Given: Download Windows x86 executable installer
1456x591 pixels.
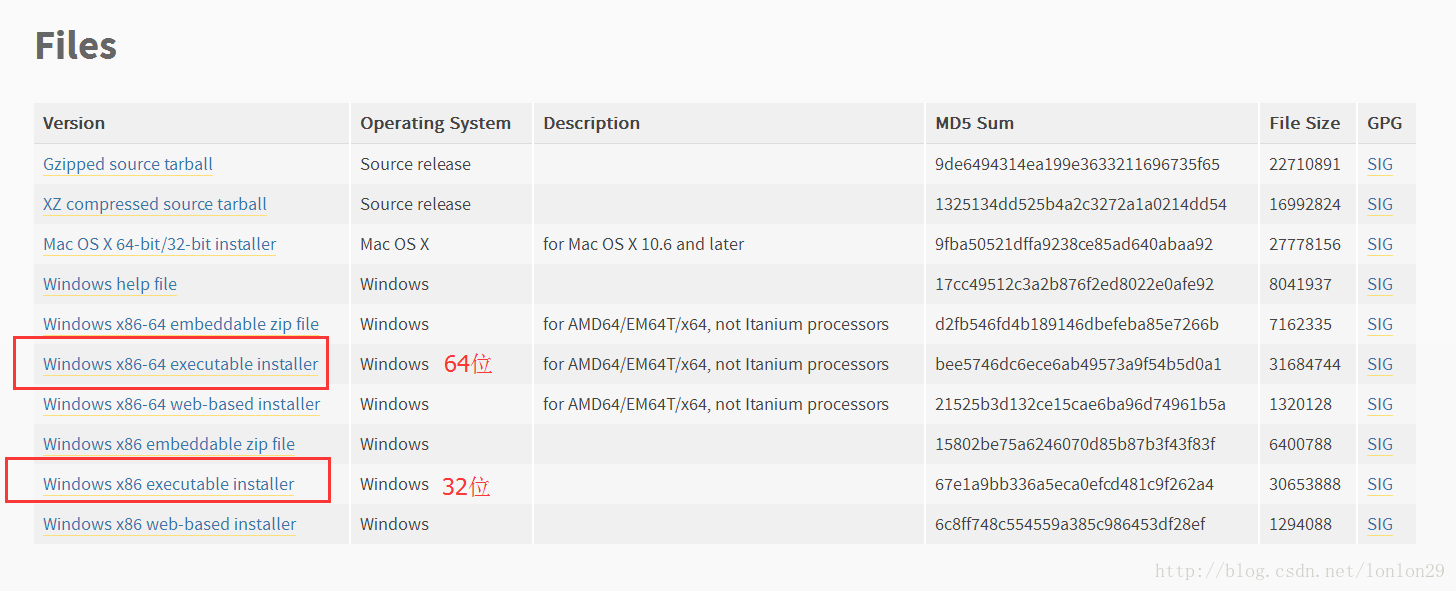Looking at the screenshot, I should pos(169,484).
